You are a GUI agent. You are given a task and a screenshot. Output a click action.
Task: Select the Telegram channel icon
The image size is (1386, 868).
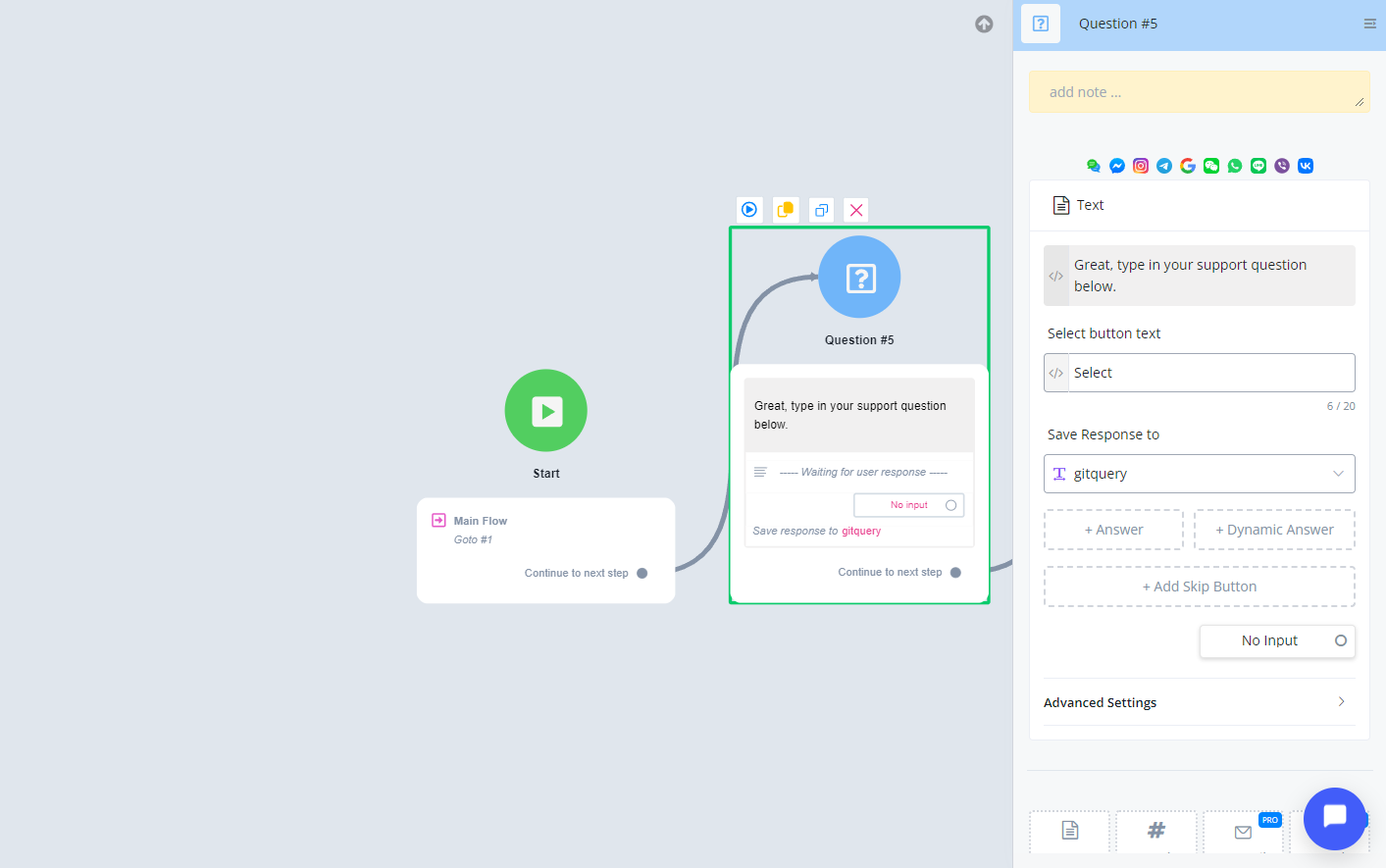point(1164,166)
